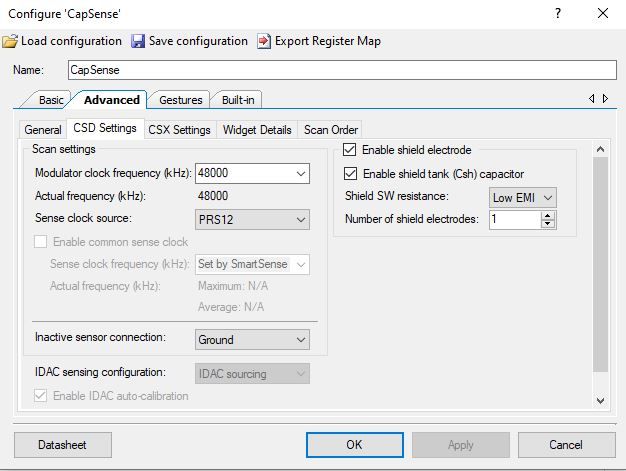Click the settings panel scrollbar thumb
Screen dimensions: 626x471
(x=600, y=264)
